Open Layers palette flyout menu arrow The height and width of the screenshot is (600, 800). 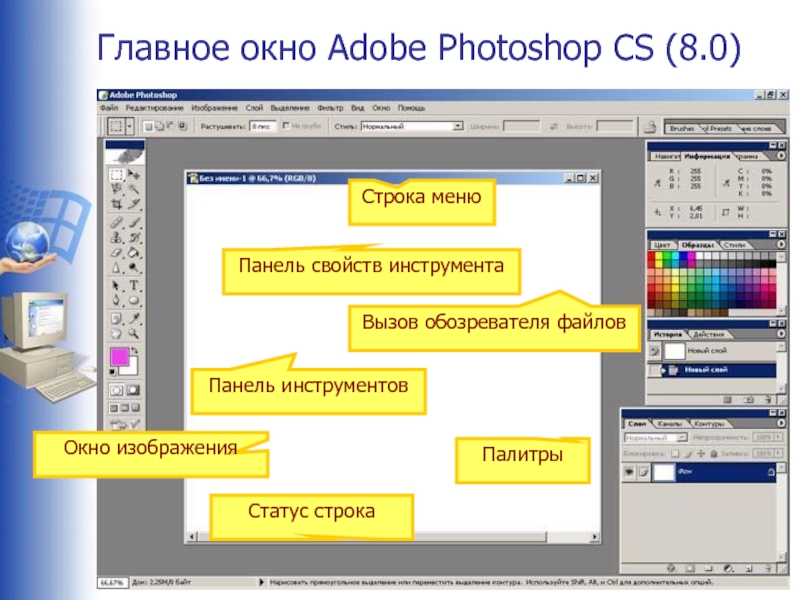[x=781, y=423]
